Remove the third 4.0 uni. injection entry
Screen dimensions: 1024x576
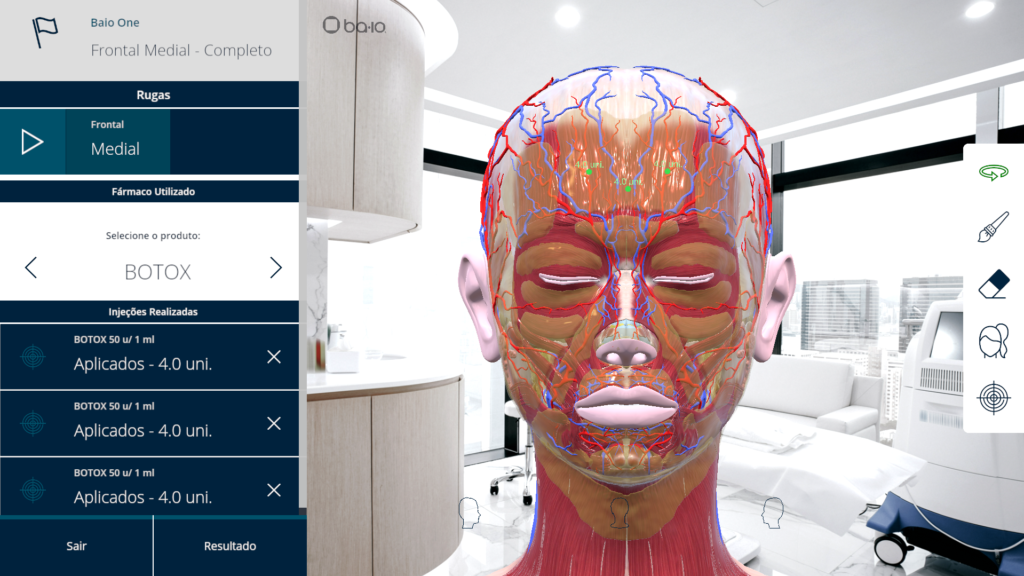(x=274, y=490)
